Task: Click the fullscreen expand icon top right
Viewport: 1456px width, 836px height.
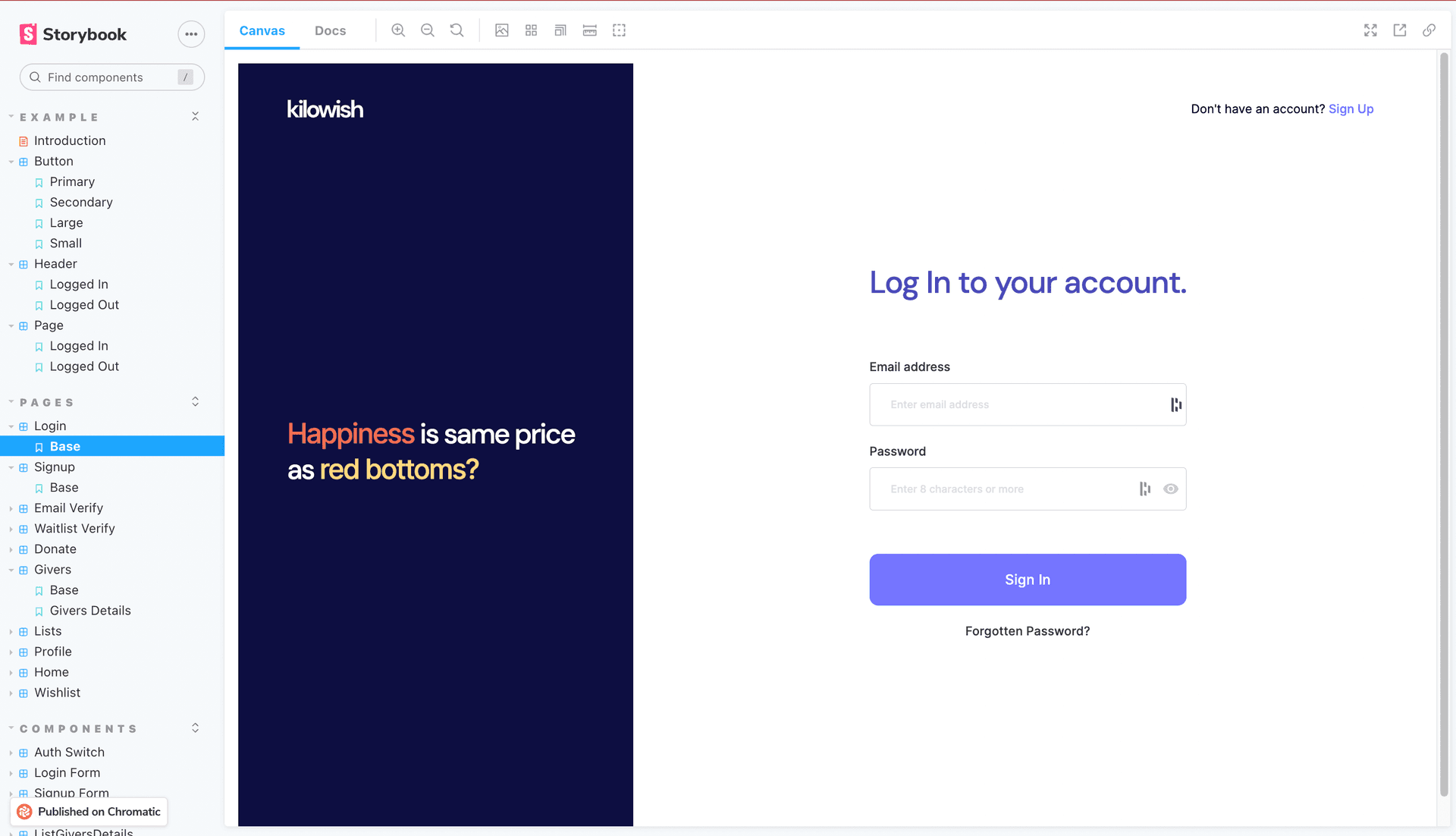Action: click(x=1370, y=30)
